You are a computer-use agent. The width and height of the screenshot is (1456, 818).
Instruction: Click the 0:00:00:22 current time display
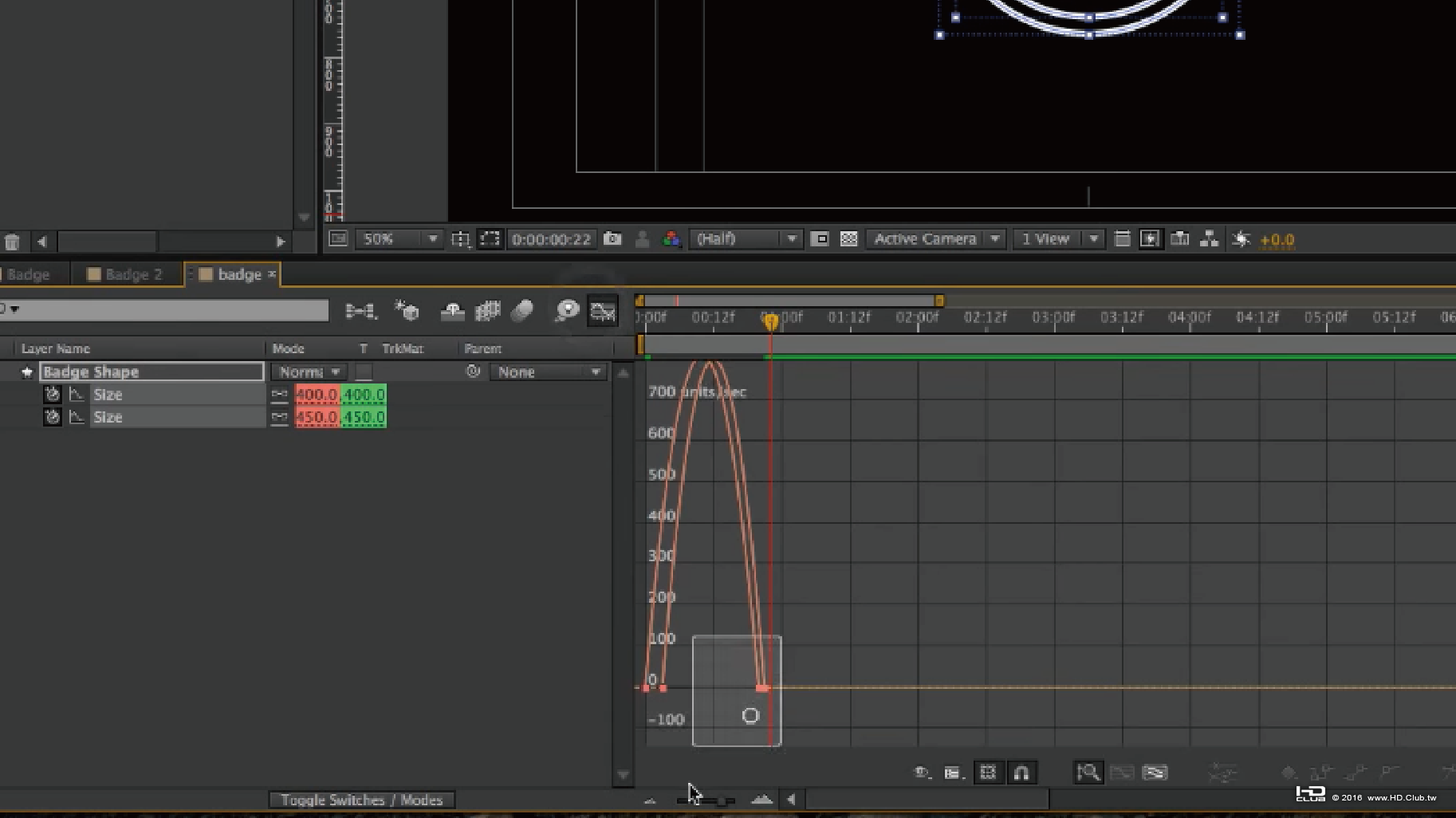pyautogui.click(x=551, y=239)
